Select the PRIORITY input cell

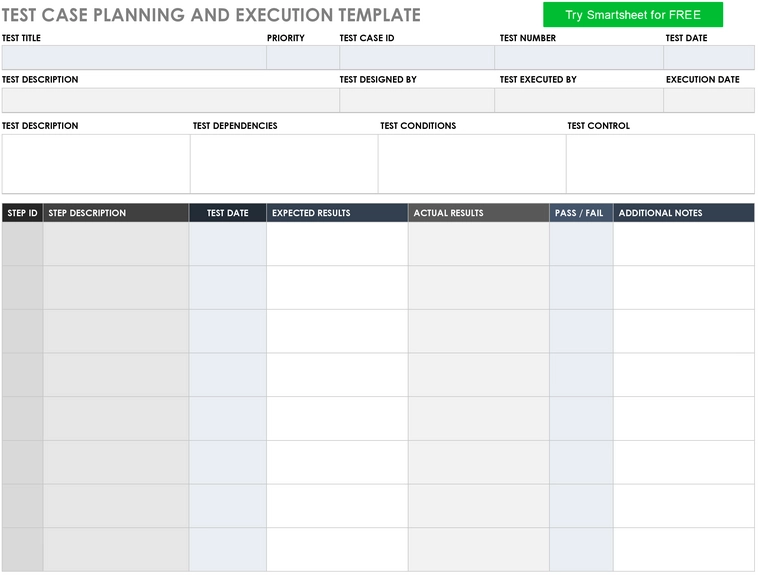coord(303,58)
